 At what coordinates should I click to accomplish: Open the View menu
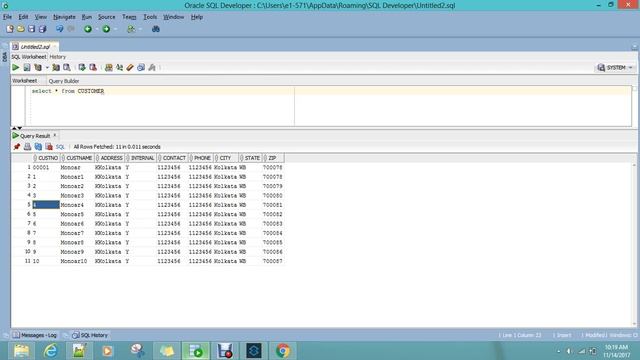(40, 17)
